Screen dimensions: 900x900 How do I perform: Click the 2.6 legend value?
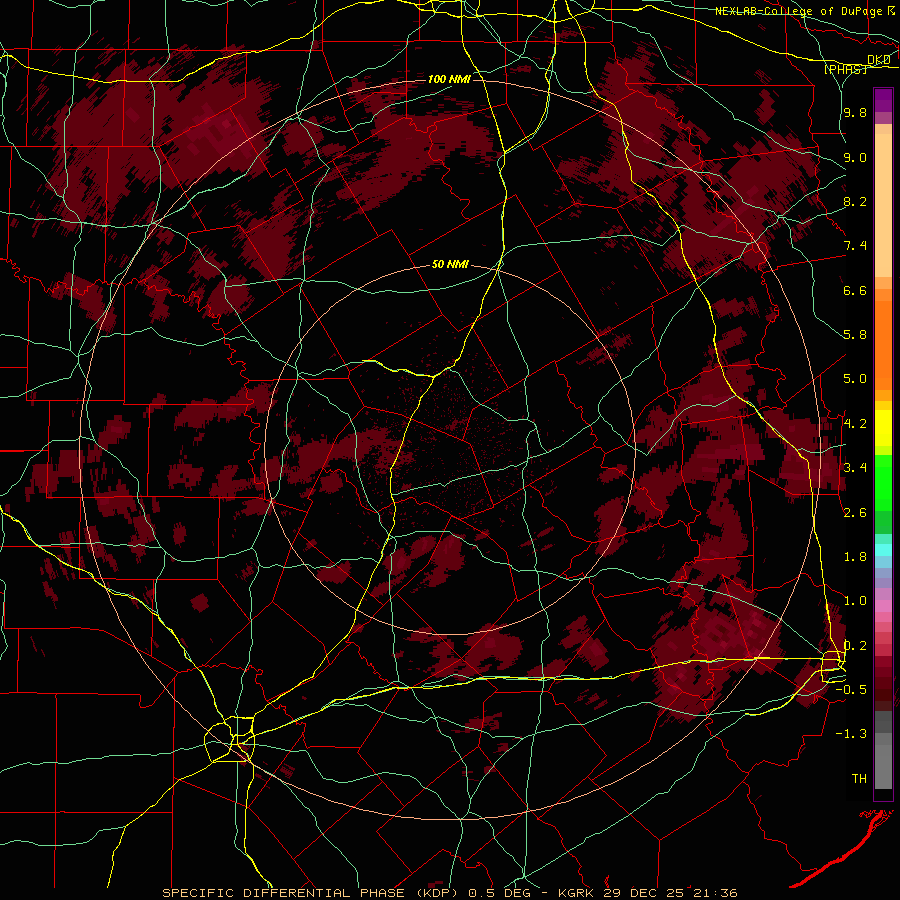pyautogui.click(x=855, y=512)
